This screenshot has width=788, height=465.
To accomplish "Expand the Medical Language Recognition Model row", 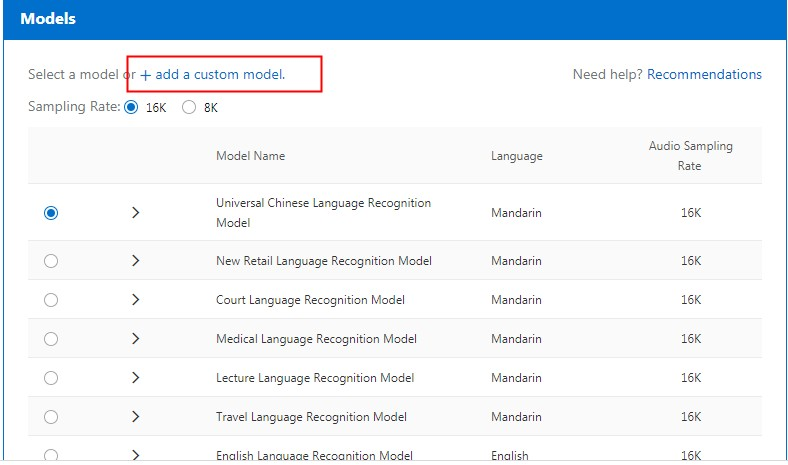I will point(136,339).
